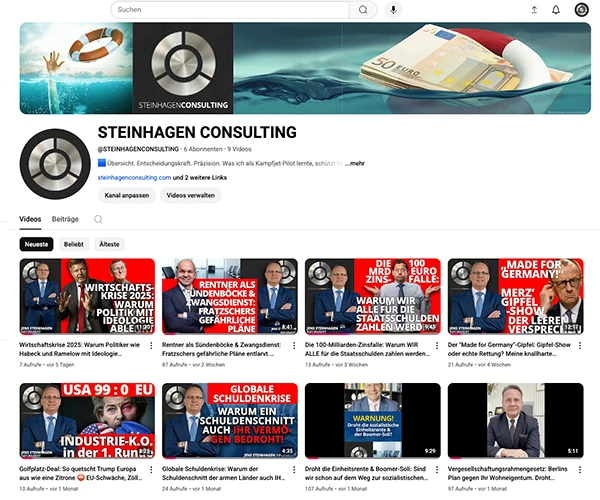Open the USA 99:0 EU thumbnail
The width and height of the screenshot is (600, 500).
(87, 420)
